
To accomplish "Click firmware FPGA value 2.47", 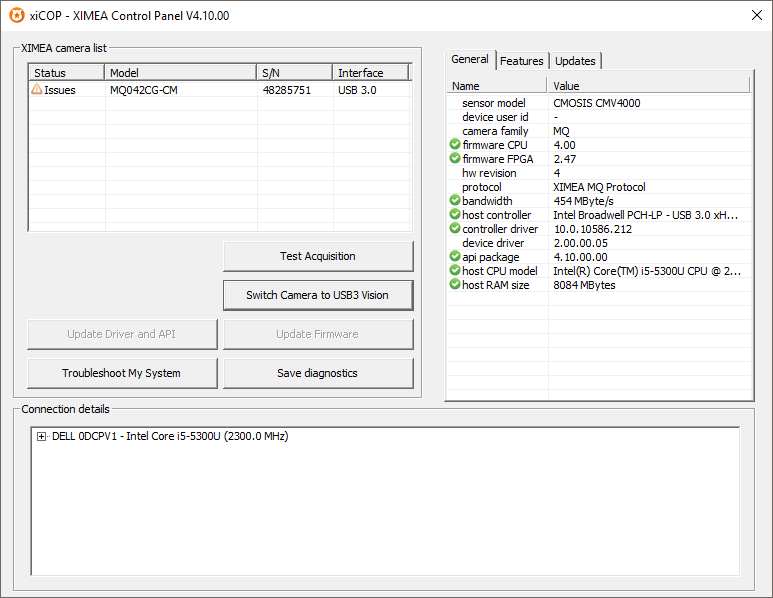I will 564,159.
